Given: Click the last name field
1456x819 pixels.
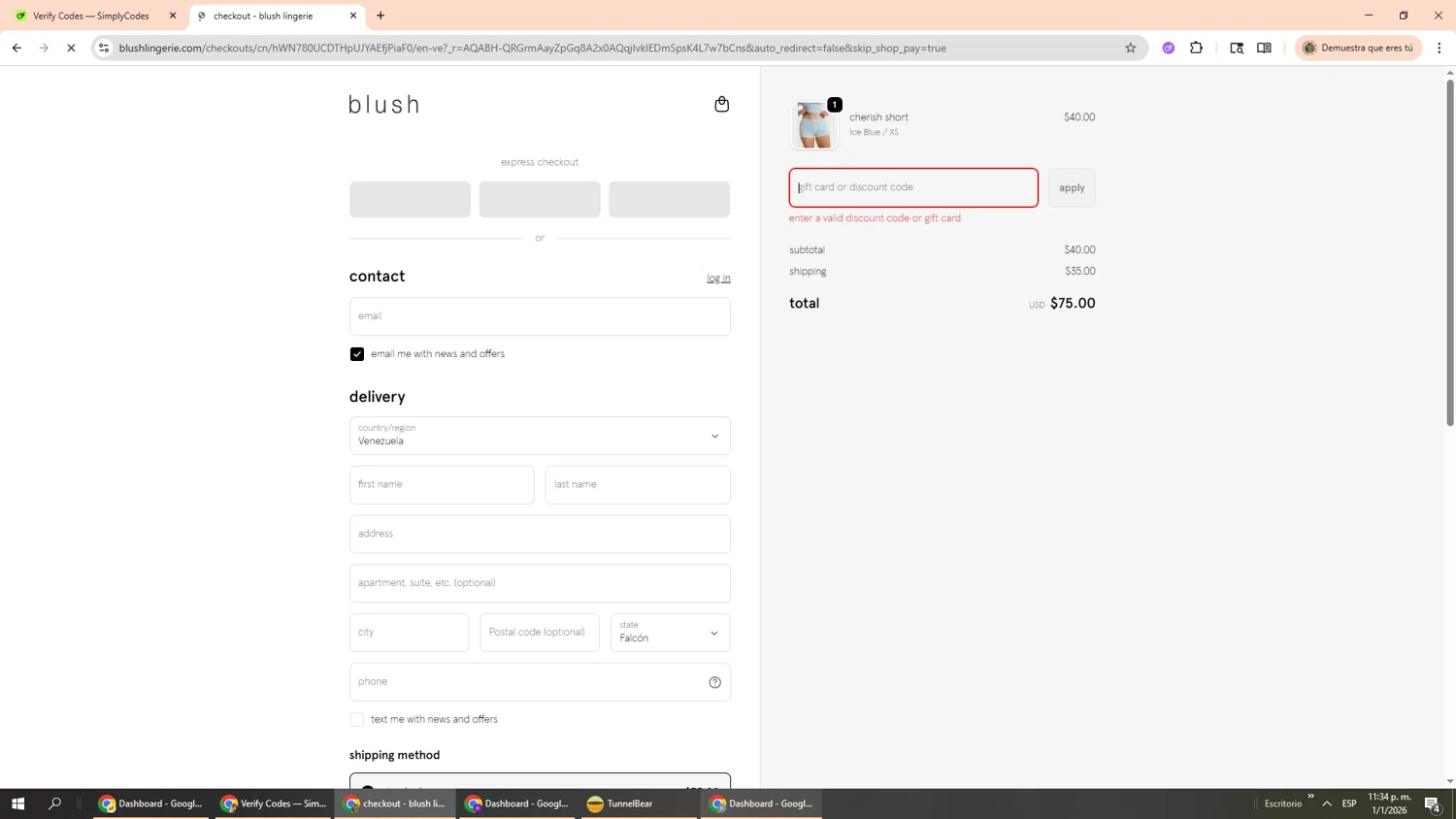Looking at the screenshot, I should 638,485.
